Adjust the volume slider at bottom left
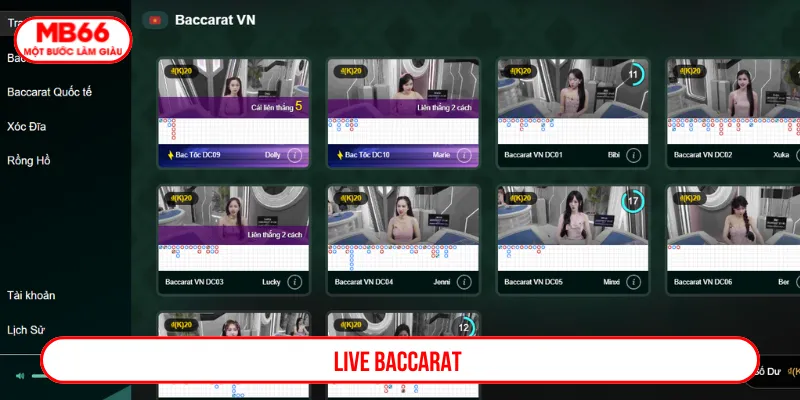This screenshot has height=400, width=800. click(36, 376)
